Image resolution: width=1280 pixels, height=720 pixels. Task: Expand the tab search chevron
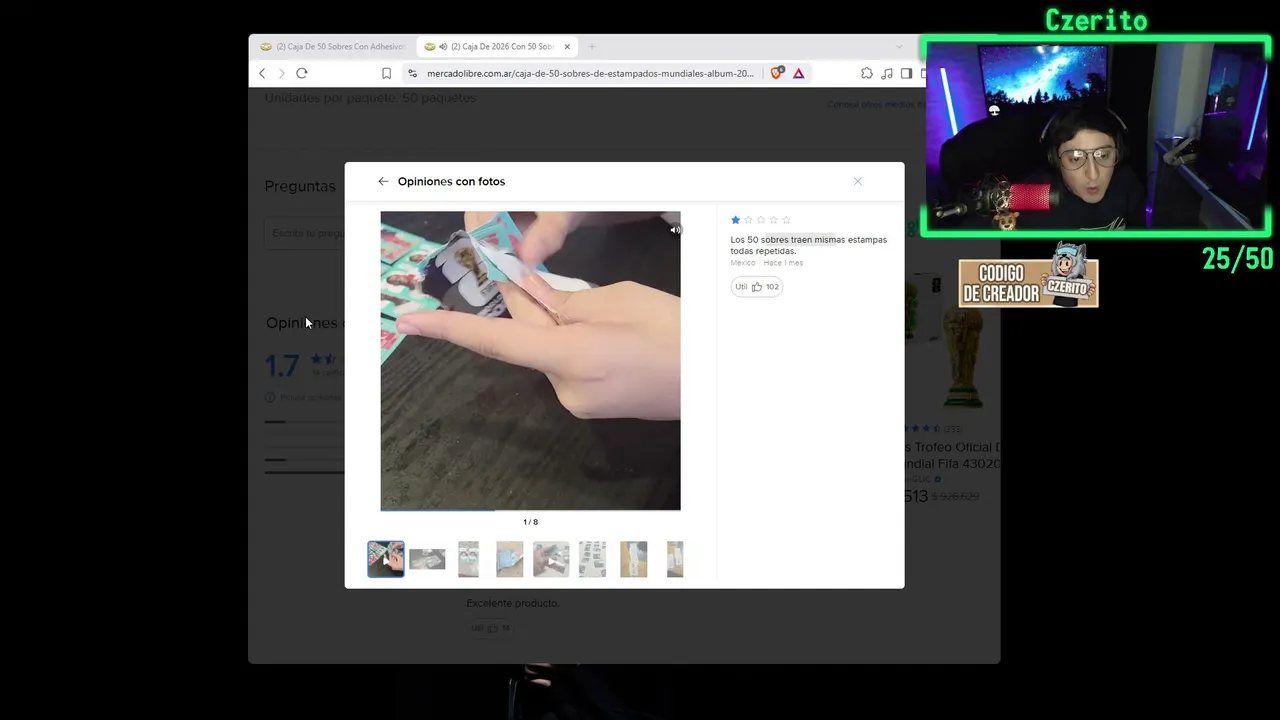(899, 46)
